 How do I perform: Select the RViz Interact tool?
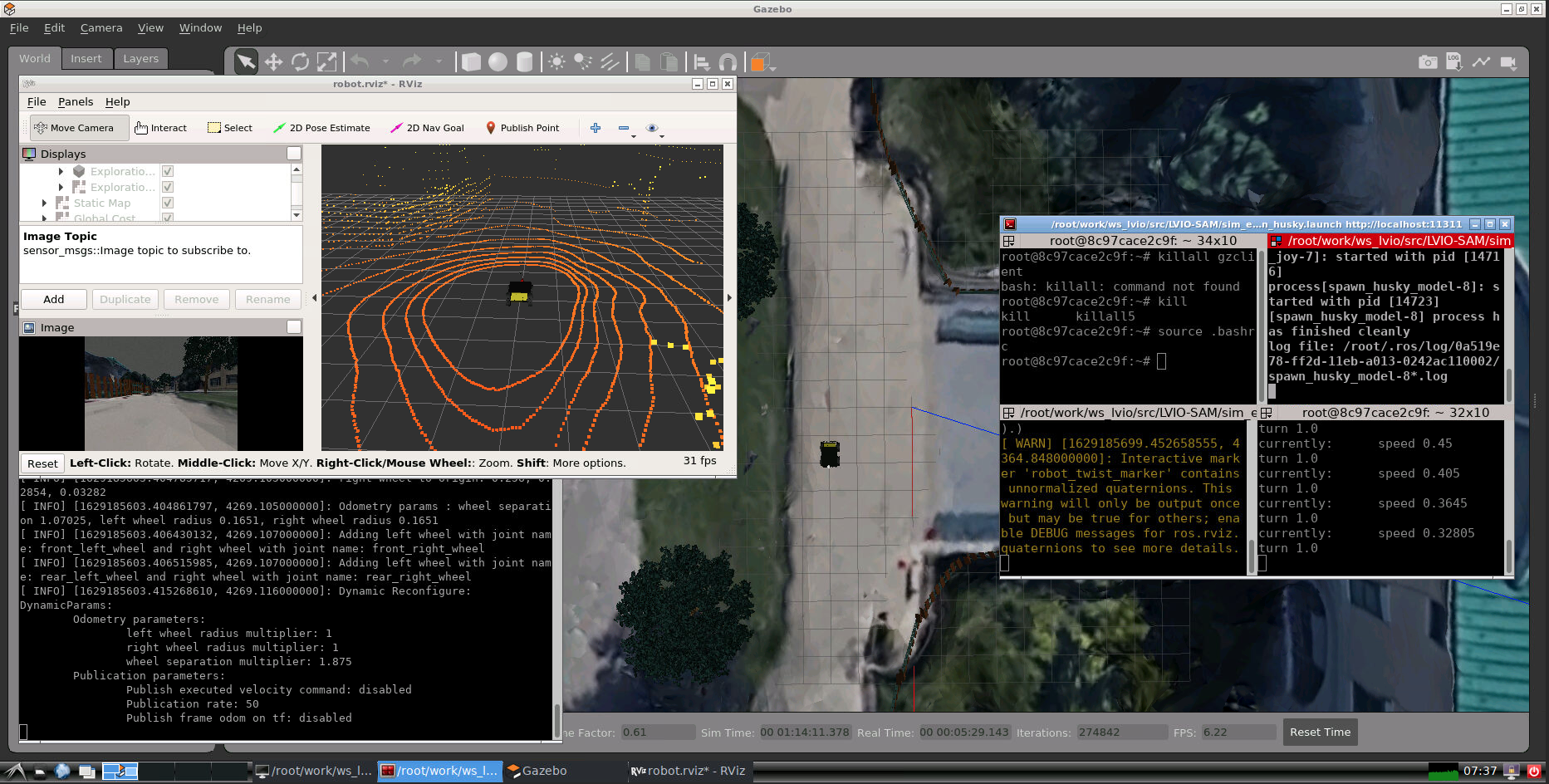pyautogui.click(x=161, y=128)
